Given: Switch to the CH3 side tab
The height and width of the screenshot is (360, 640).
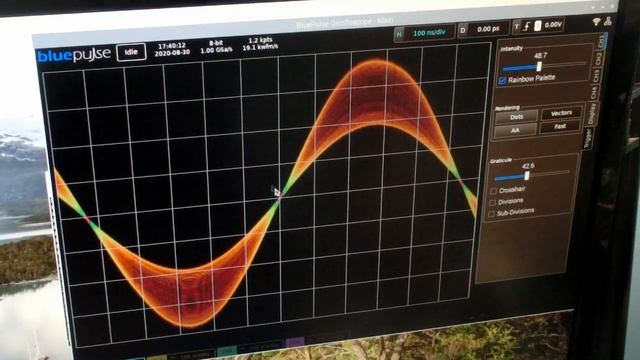Looking at the screenshot, I should pos(597,75).
